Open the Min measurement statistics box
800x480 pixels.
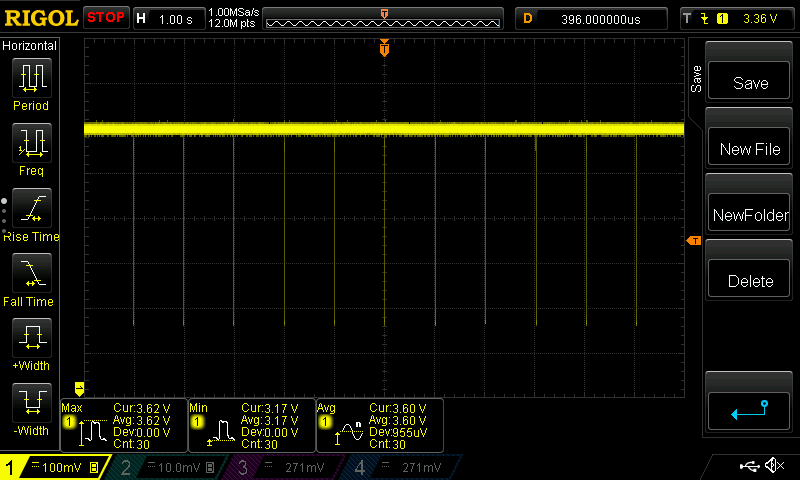point(252,425)
